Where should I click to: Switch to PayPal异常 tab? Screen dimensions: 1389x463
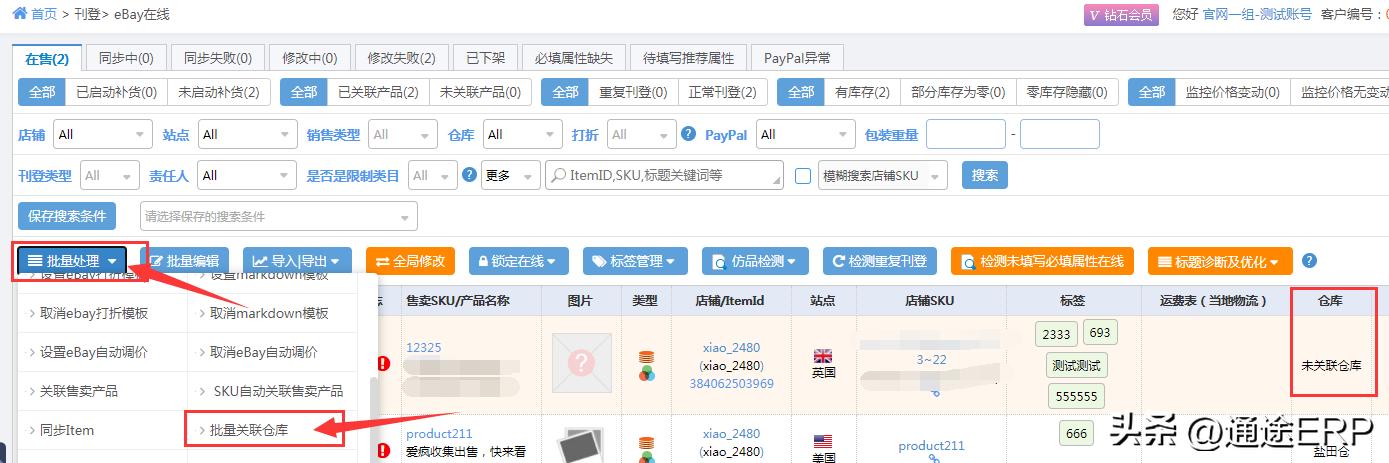point(797,58)
